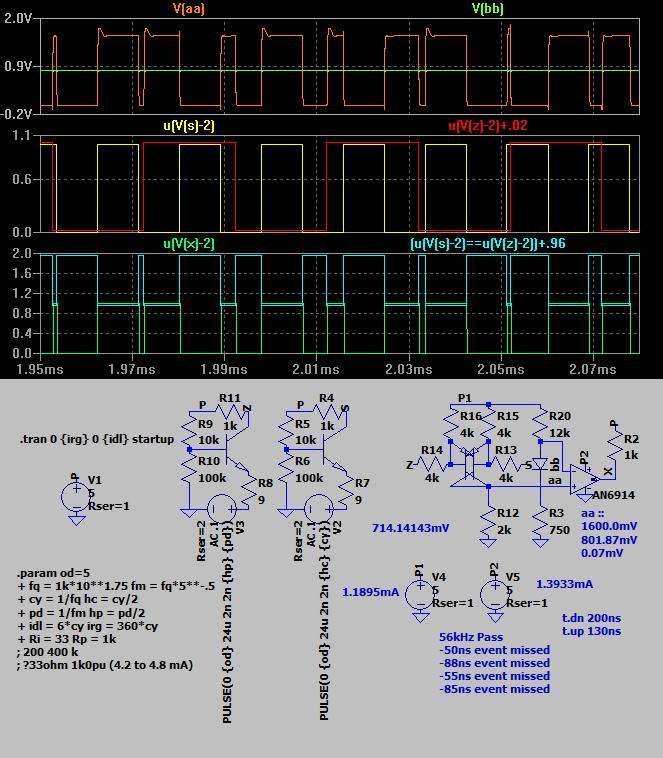Screen dimensions: 663x758
Task: Click the V4 voltage source symbol
Action: click(418, 590)
